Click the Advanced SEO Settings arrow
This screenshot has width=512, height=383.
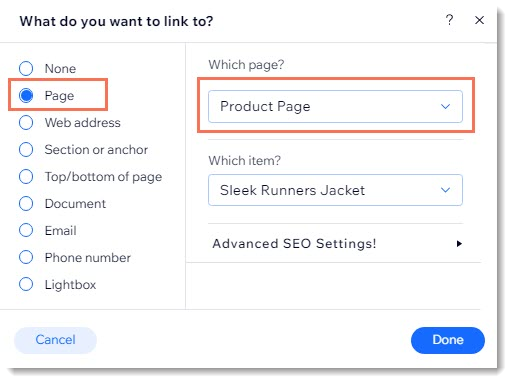(x=459, y=244)
